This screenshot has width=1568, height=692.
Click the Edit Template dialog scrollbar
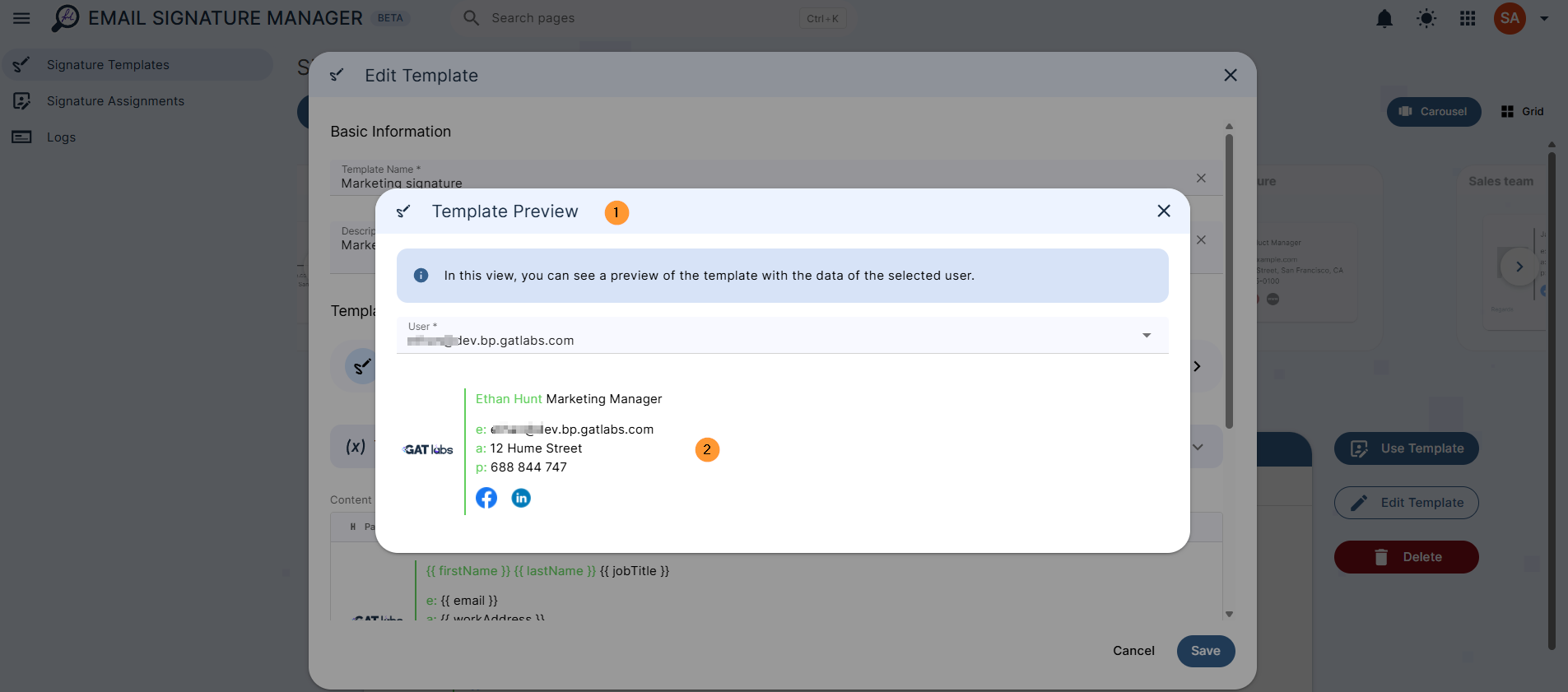[x=1229, y=280]
